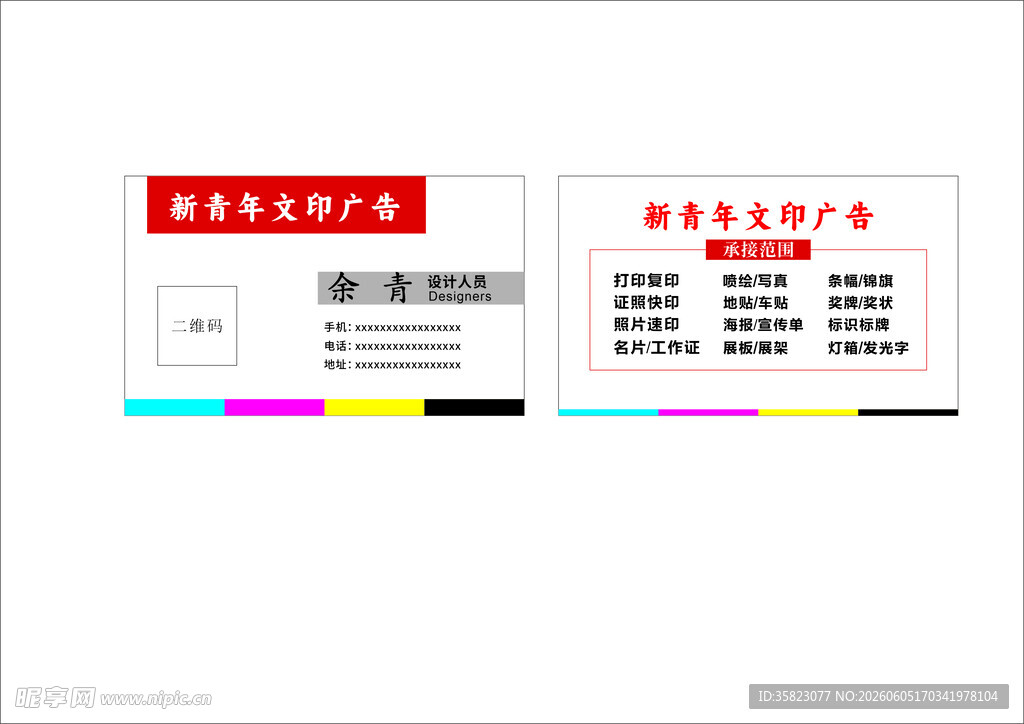This screenshot has width=1024, height=724.
Task: Click the red 新青年文印广告 banner on left card
Action: [x=286, y=204]
